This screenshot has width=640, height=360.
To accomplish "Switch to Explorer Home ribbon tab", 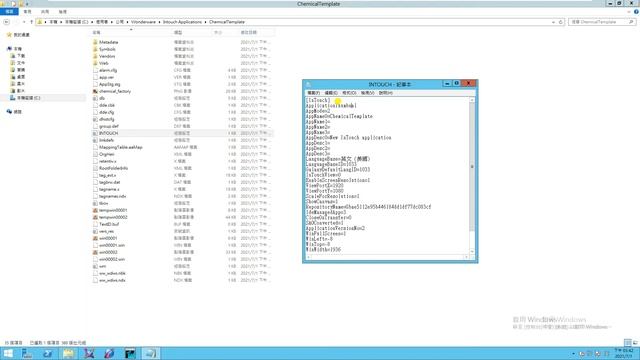I will click(x=27, y=11).
